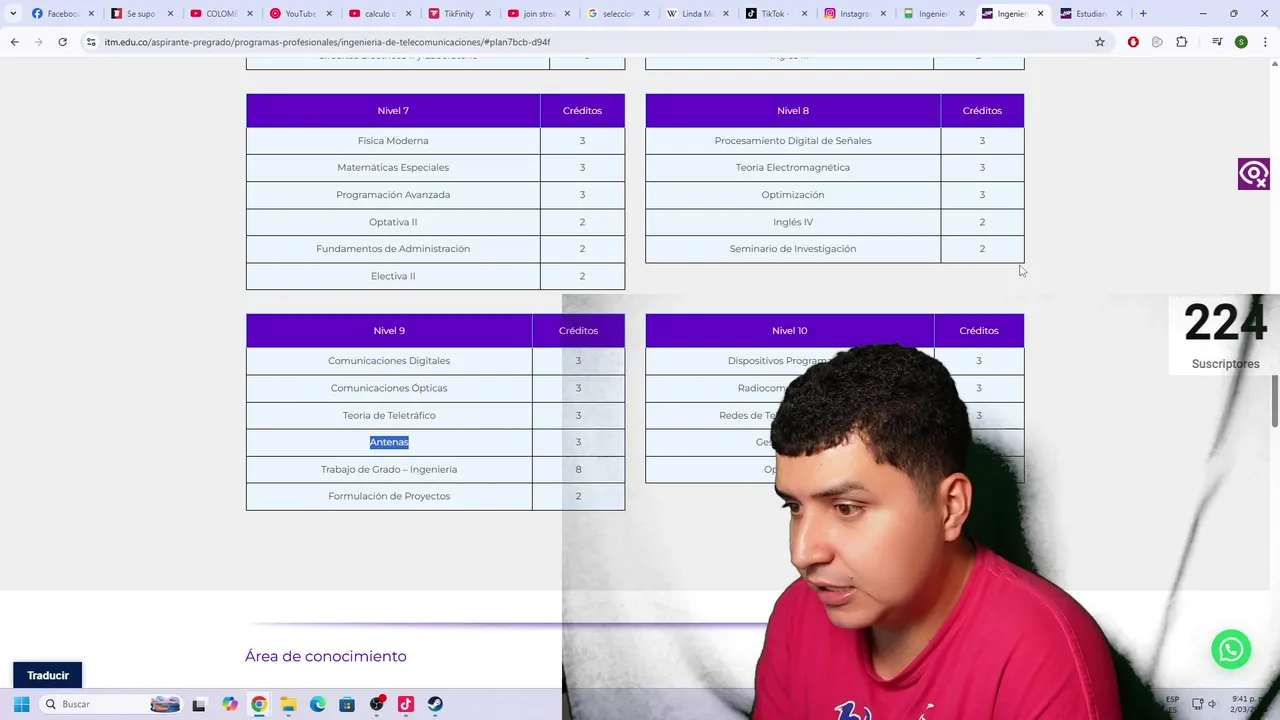The image size is (1280, 720).
Task: Switch to Chrome in the taskbar
Action: click(x=259, y=704)
